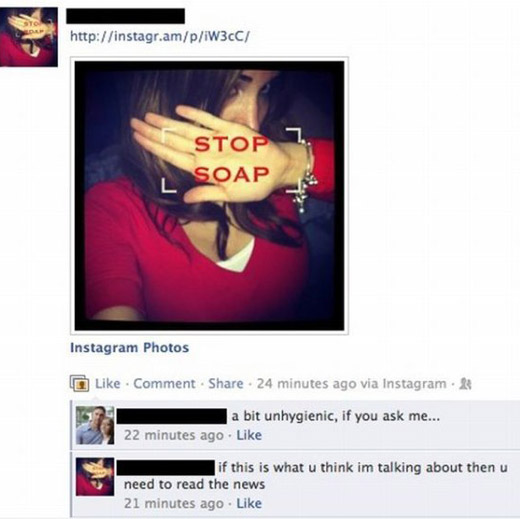Screen dimensions: 520x519
Task: Open the couple avatar of first commenter
Action: 95,425
